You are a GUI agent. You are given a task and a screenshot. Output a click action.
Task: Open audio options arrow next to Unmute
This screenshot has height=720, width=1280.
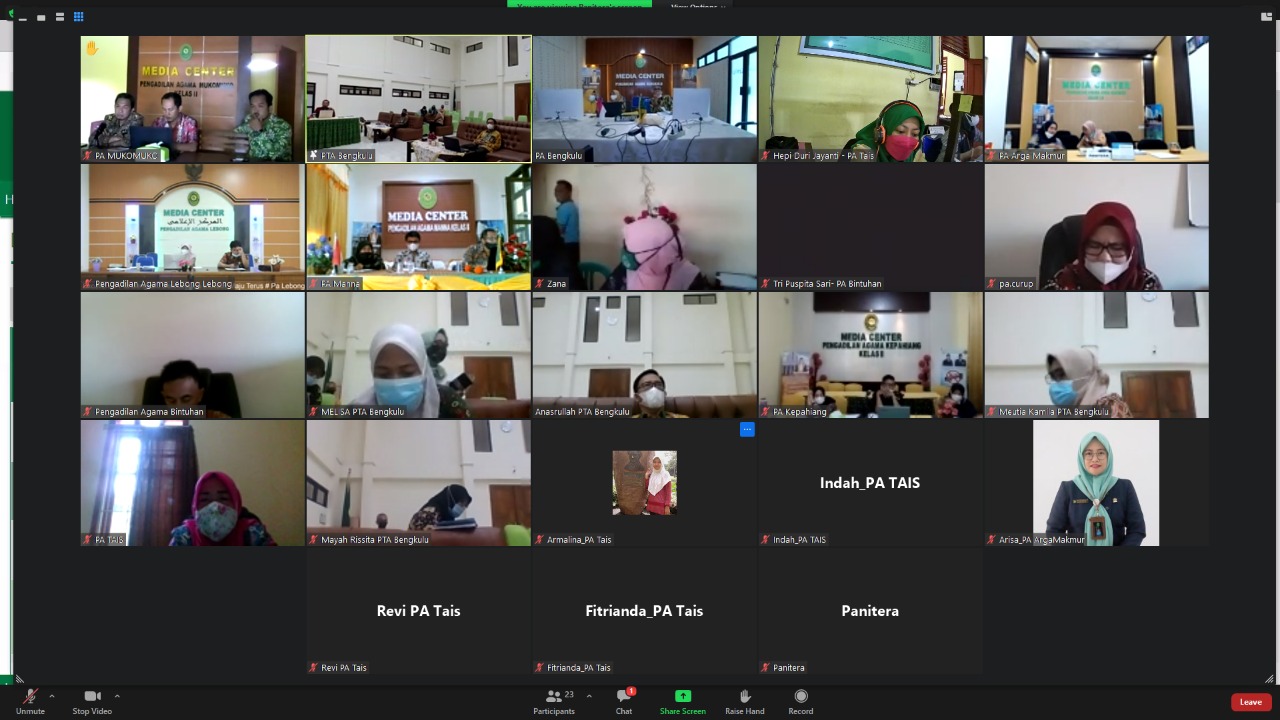point(52,696)
